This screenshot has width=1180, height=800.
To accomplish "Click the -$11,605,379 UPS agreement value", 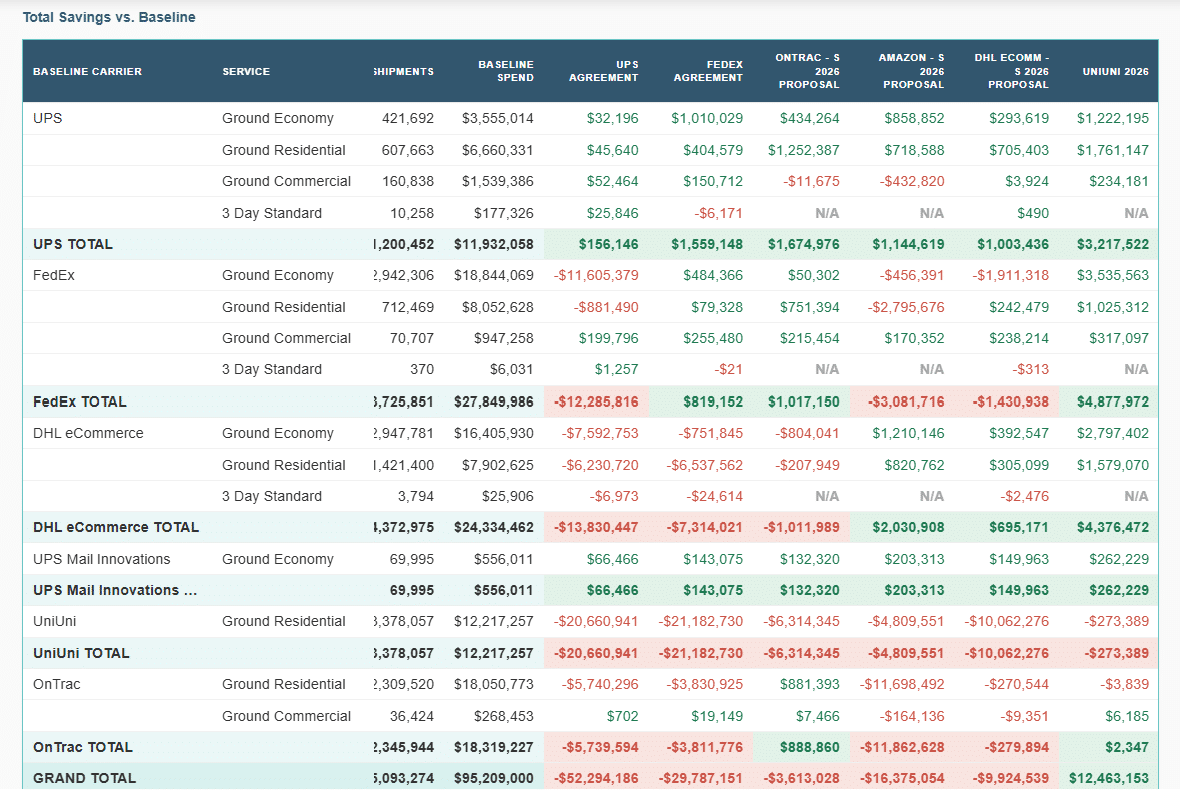I will [x=596, y=275].
